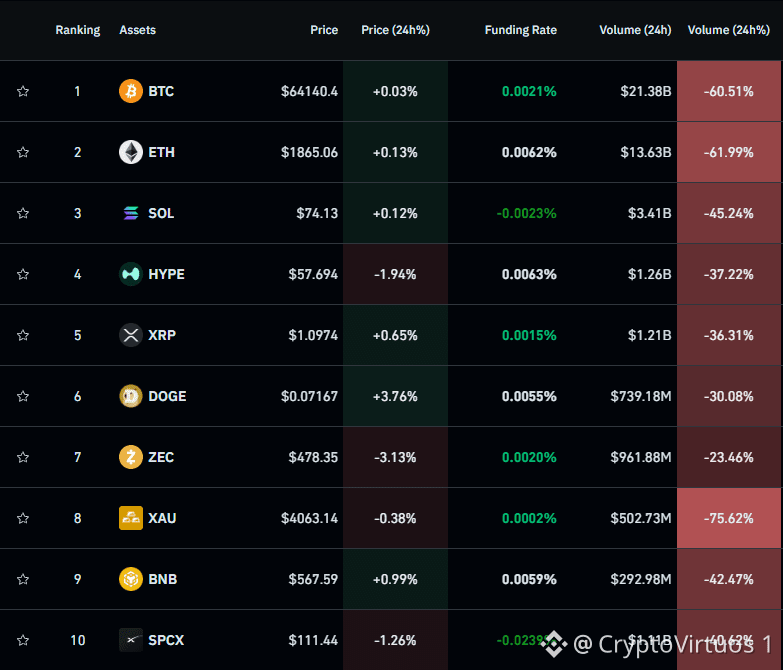Open the XAU asset name

pos(162,518)
